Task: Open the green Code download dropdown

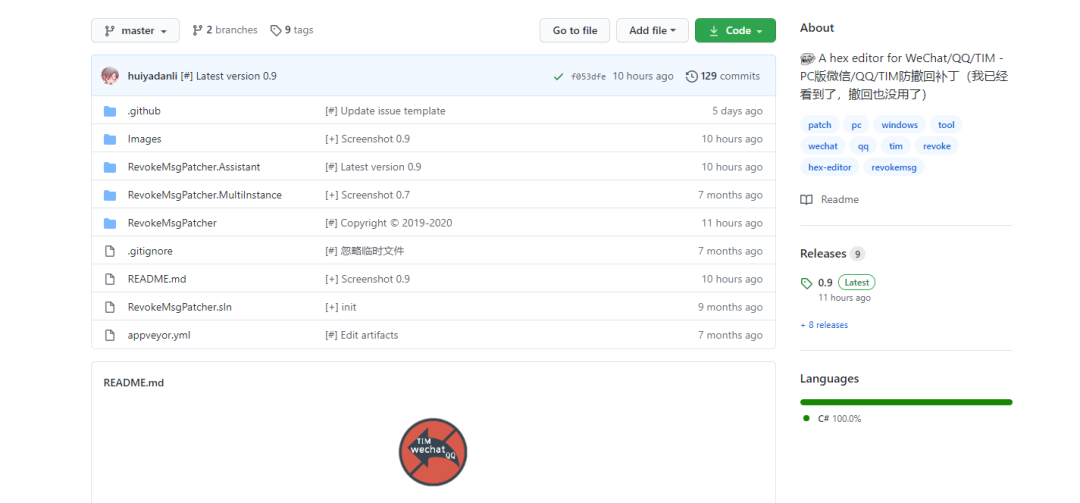Action: pos(735,30)
